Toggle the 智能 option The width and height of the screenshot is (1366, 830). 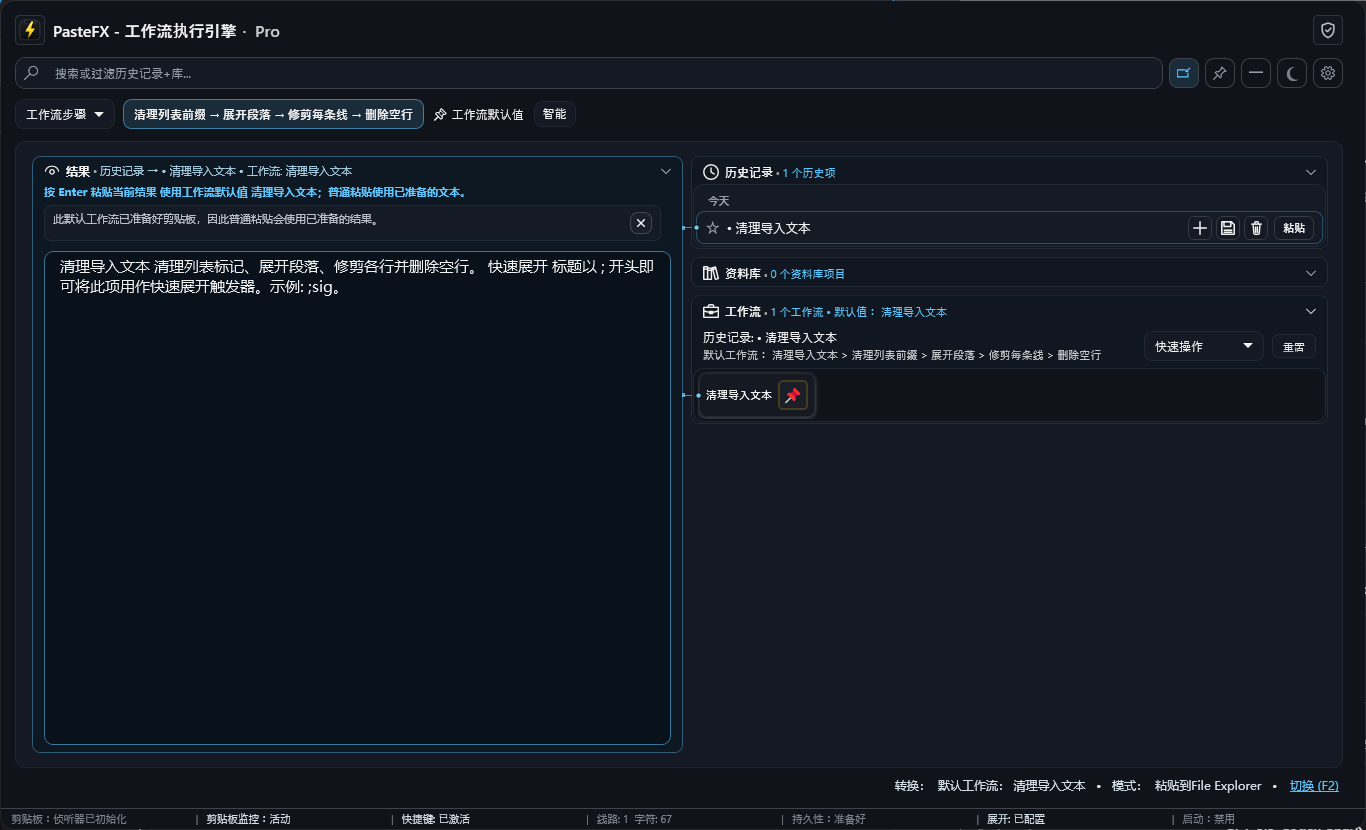click(555, 114)
